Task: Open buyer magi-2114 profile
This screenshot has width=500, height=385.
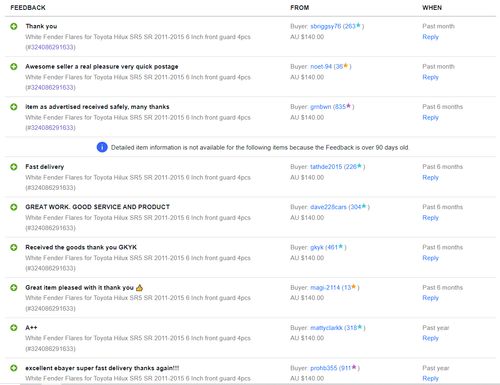Action: [x=325, y=288]
